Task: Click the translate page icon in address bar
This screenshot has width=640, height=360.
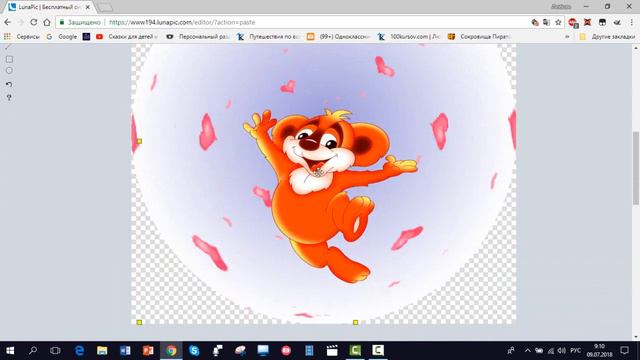Action: (x=546, y=22)
